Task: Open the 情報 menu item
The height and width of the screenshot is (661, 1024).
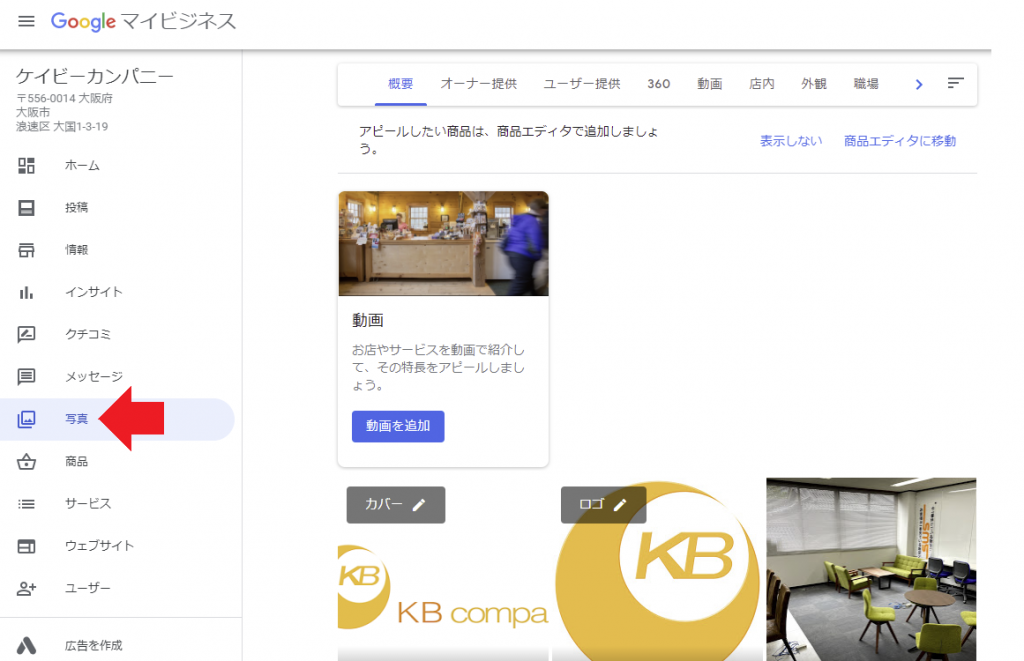Action: click(x=118, y=250)
